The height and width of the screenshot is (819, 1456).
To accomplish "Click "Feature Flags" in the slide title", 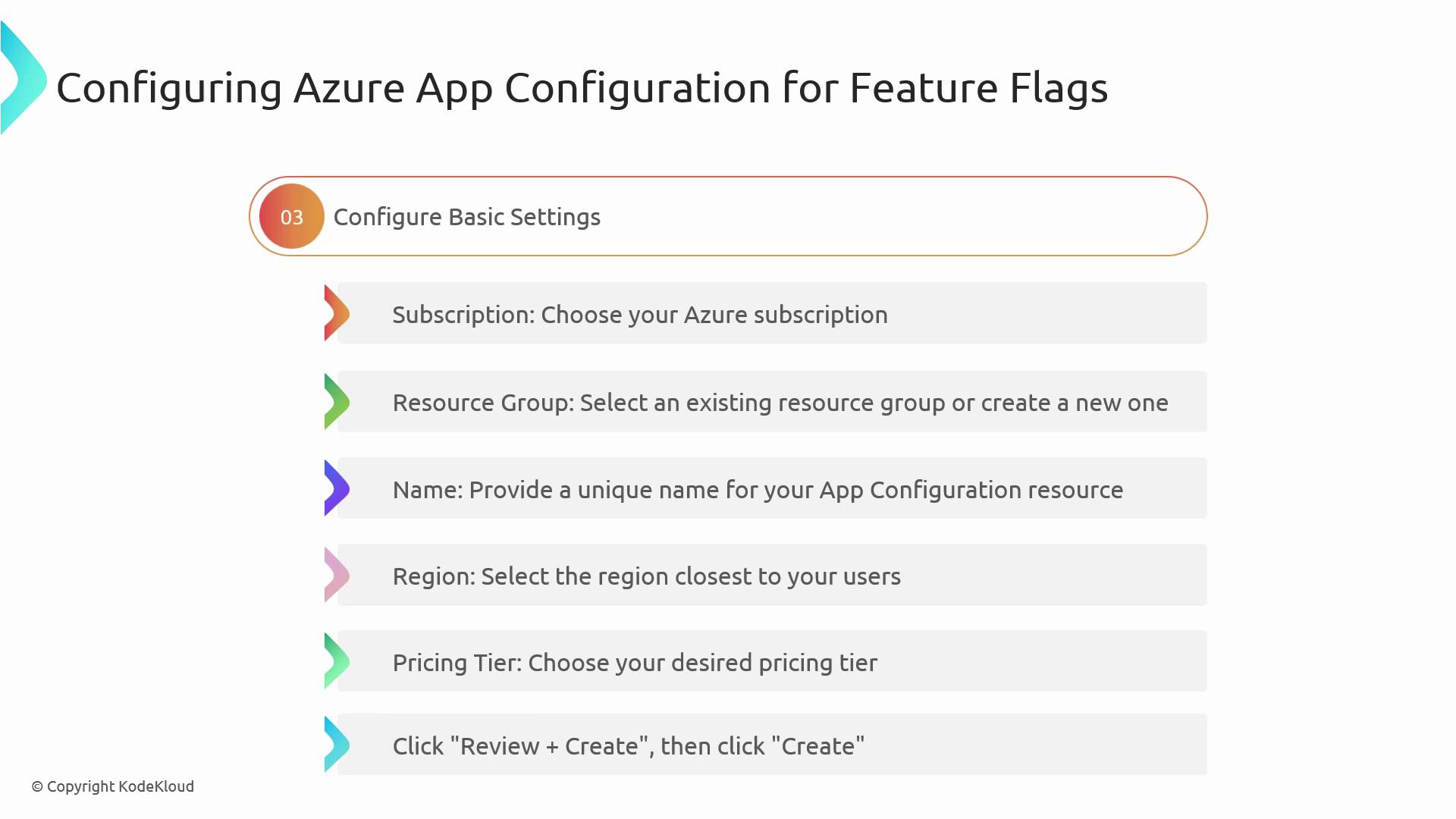I will click(x=978, y=88).
